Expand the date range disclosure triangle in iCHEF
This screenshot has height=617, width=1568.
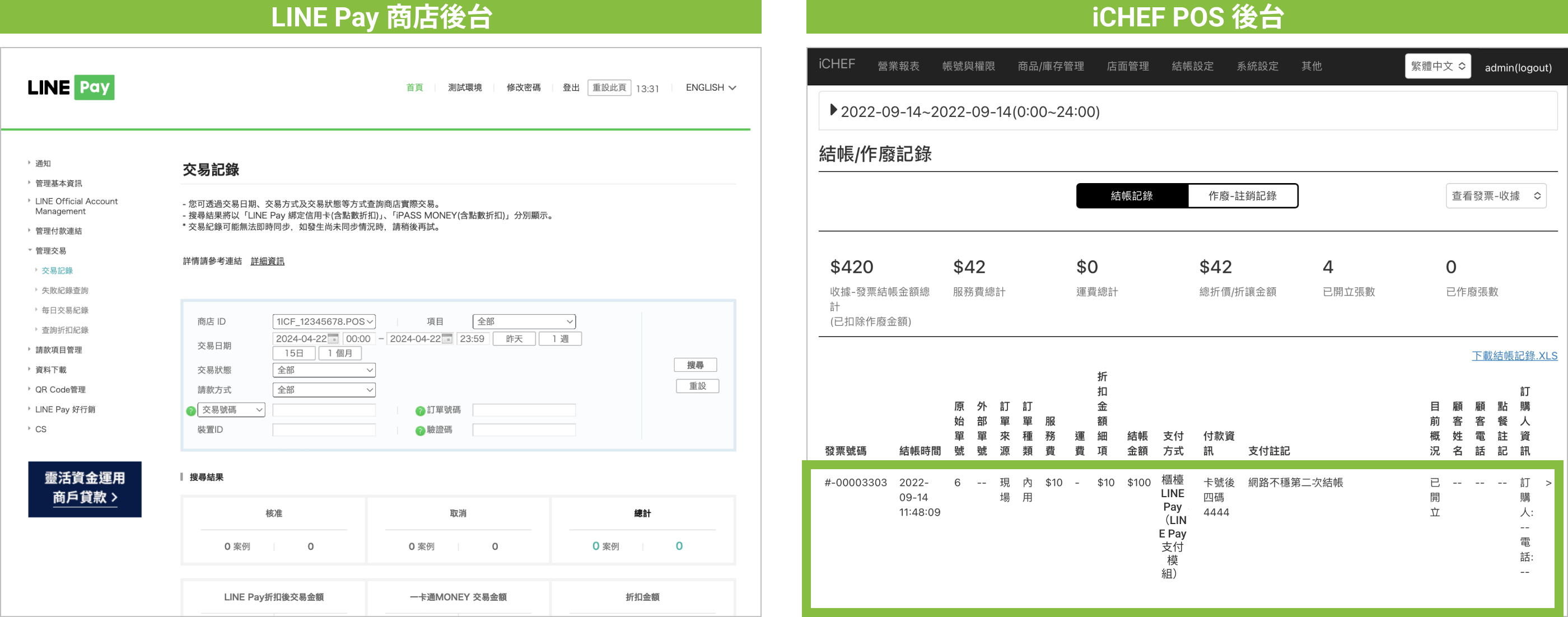[x=833, y=111]
